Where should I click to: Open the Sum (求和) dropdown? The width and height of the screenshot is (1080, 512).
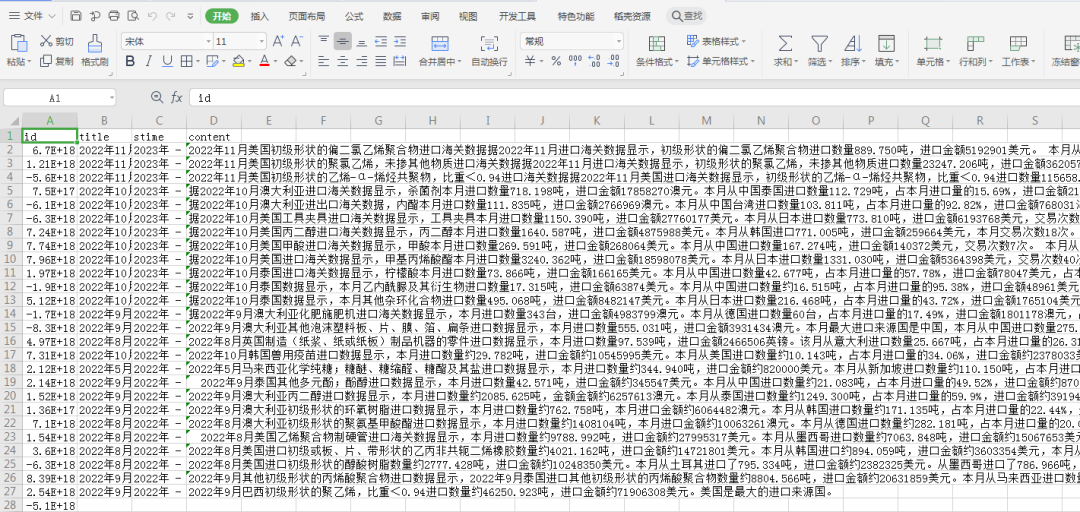(x=785, y=61)
